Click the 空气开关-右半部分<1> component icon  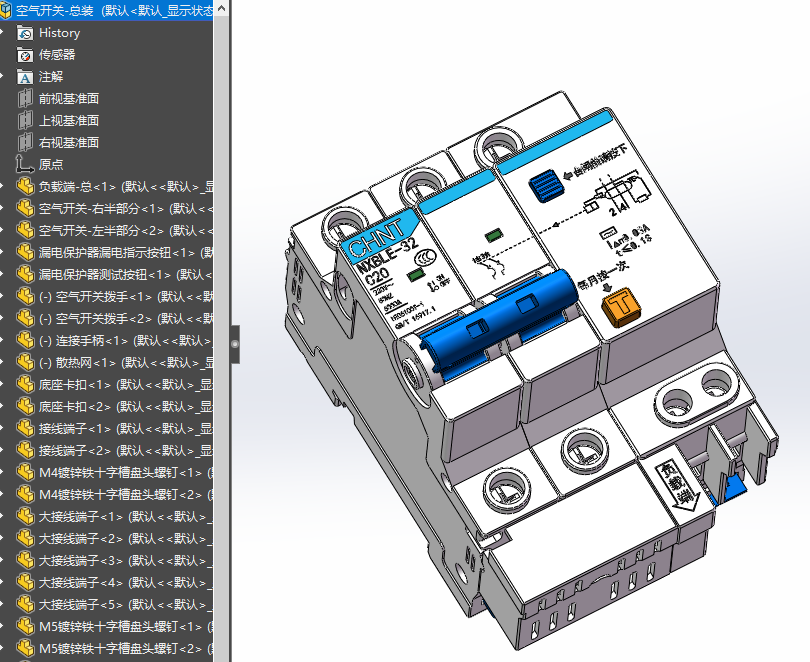[25, 209]
